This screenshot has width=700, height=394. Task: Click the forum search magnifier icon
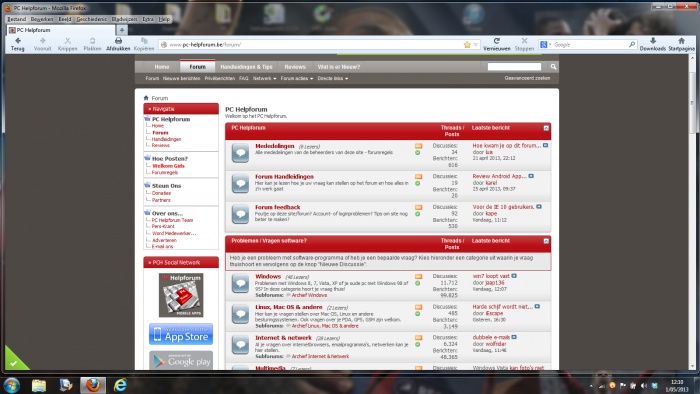553,67
